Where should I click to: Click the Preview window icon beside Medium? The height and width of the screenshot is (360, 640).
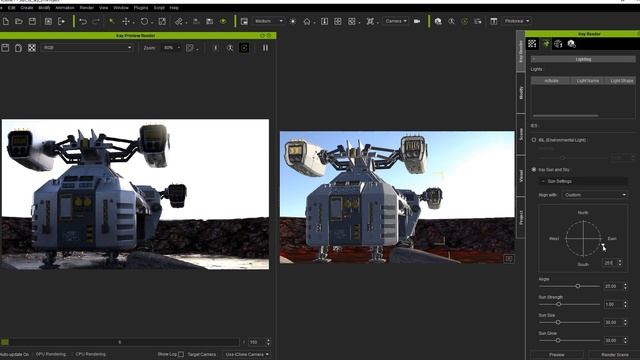[x=244, y=21]
